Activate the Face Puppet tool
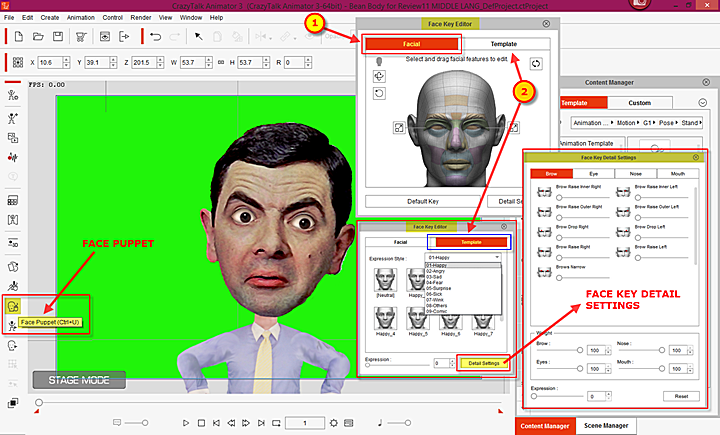 pos(13,306)
